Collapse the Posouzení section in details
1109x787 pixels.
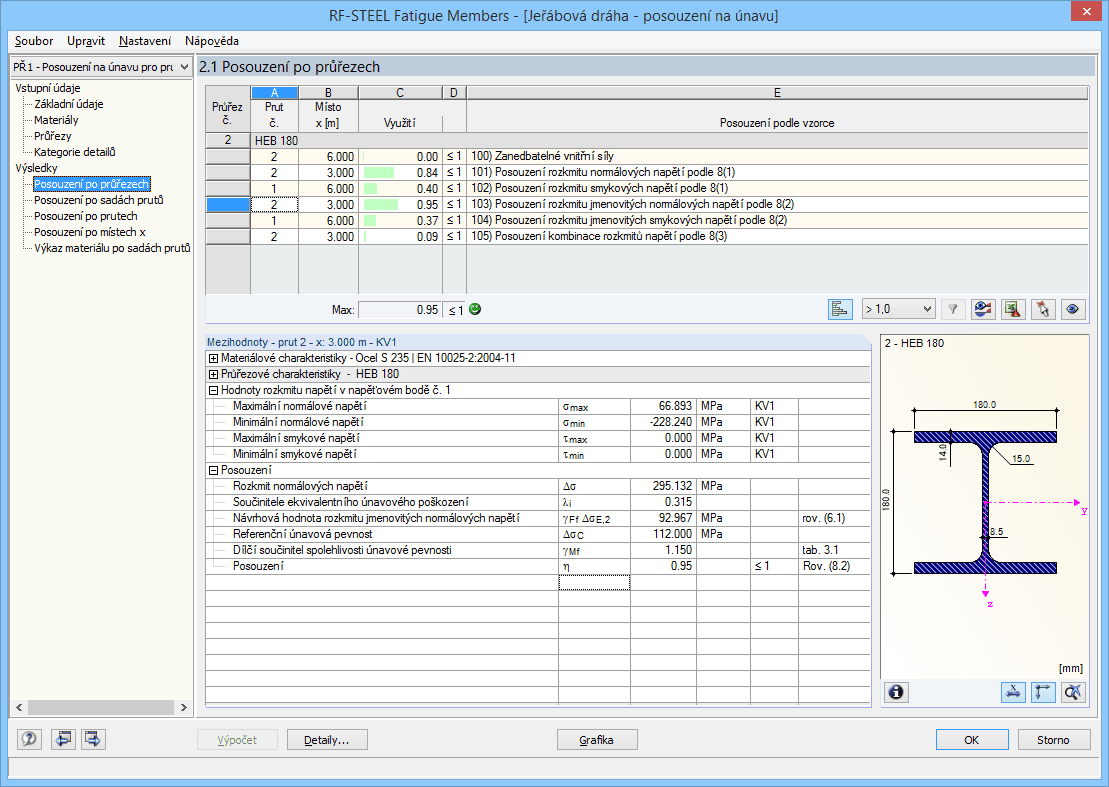coord(213,470)
